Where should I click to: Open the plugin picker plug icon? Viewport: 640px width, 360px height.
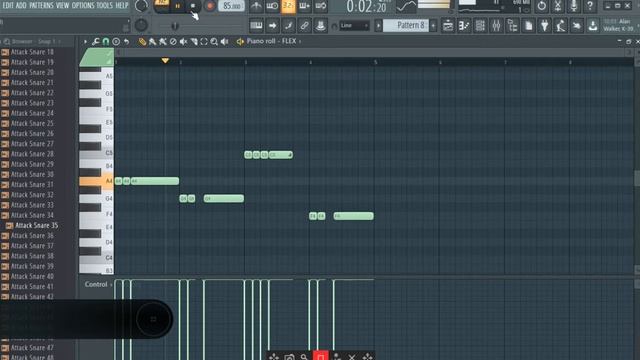pyautogui.click(x=544, y=26)
